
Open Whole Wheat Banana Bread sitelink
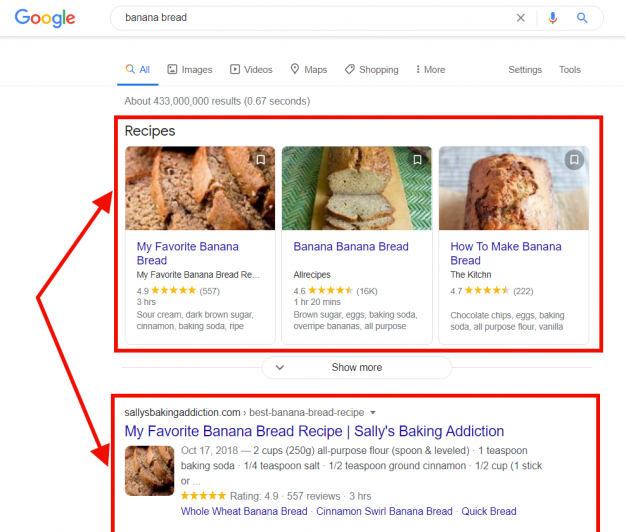coord(244,511)
